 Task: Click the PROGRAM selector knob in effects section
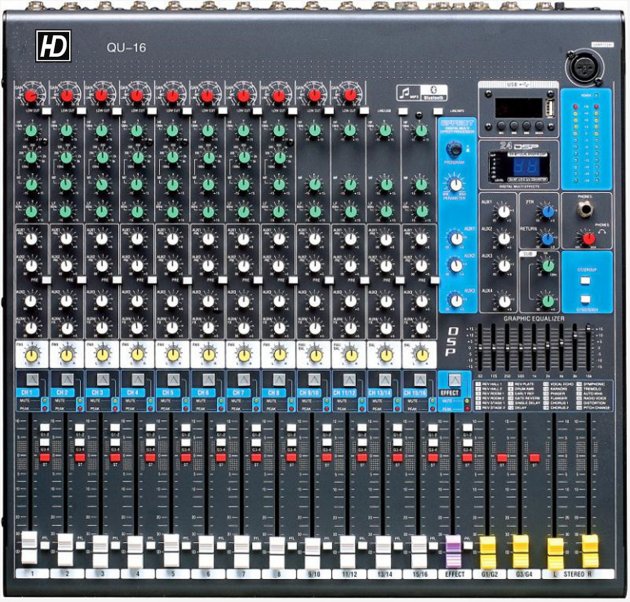454,149
